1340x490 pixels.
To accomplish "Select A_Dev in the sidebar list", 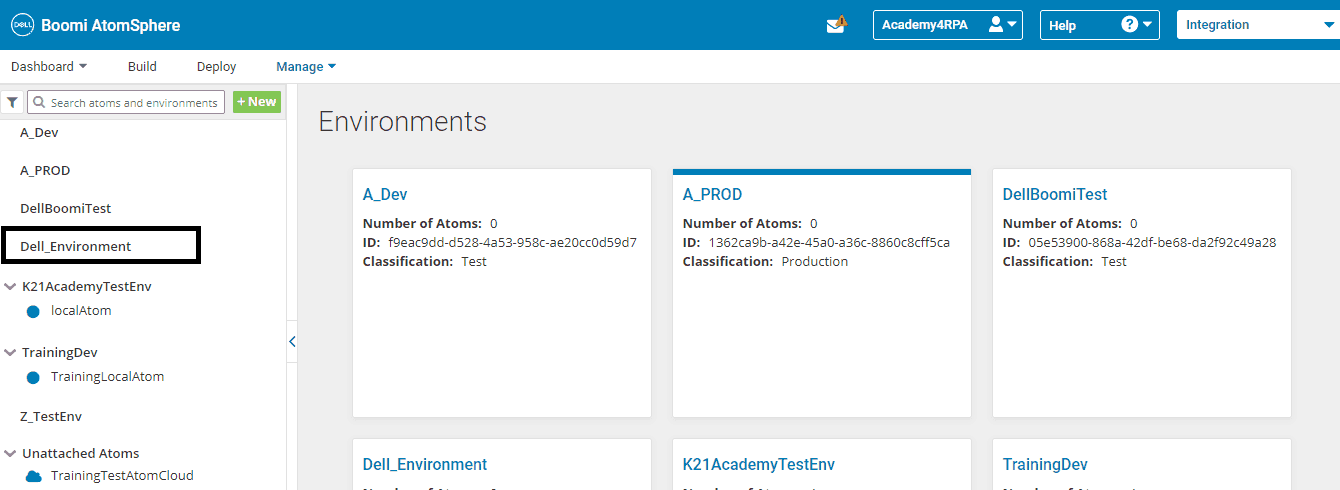I will pos(40,132).
